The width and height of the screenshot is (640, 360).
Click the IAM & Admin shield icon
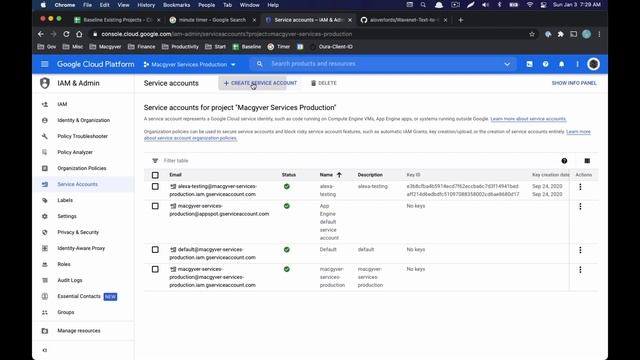pyautogui.click(x=45, y=83)
